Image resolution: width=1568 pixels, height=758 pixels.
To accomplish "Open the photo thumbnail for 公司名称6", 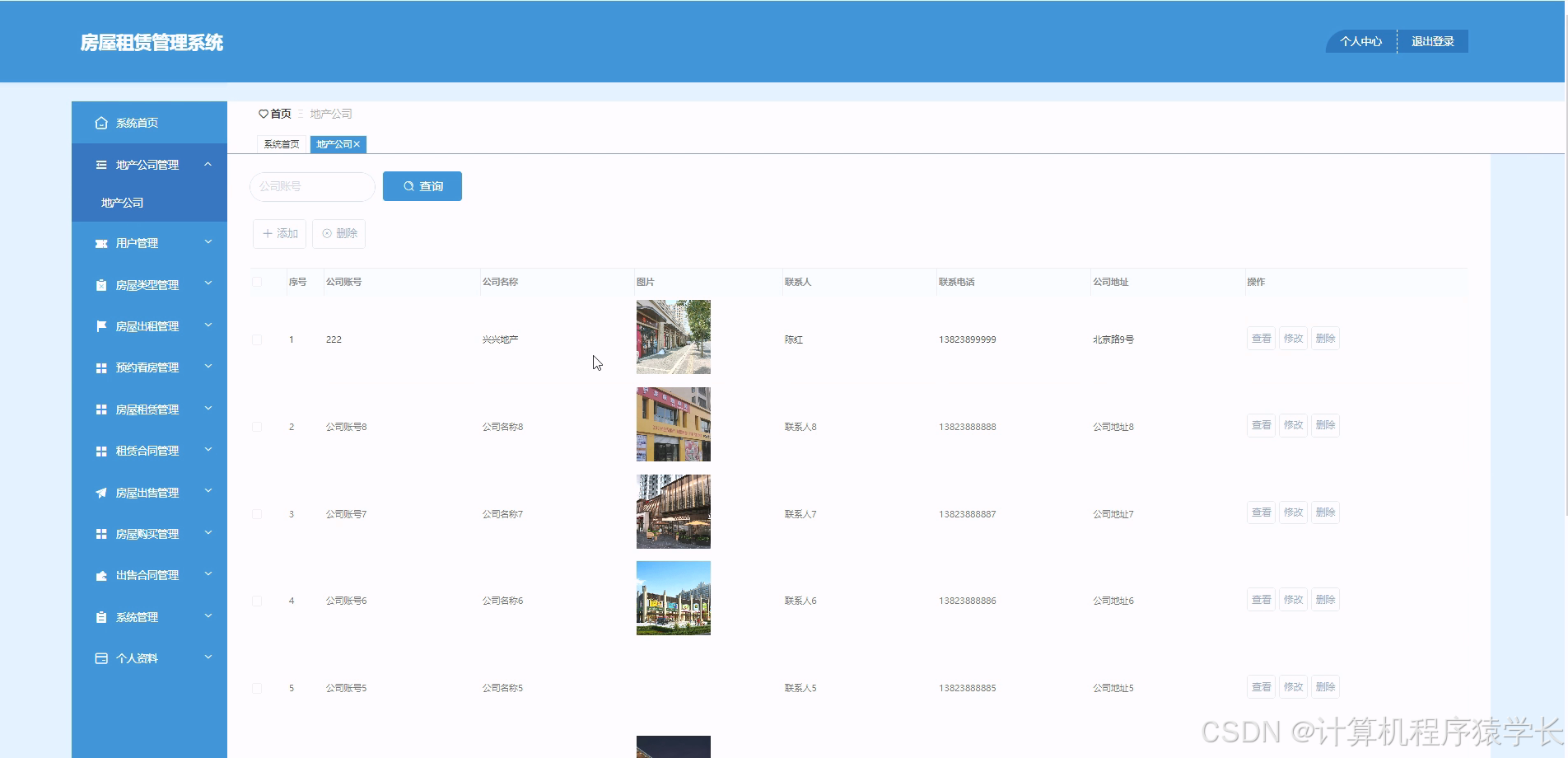I will 674,598.
